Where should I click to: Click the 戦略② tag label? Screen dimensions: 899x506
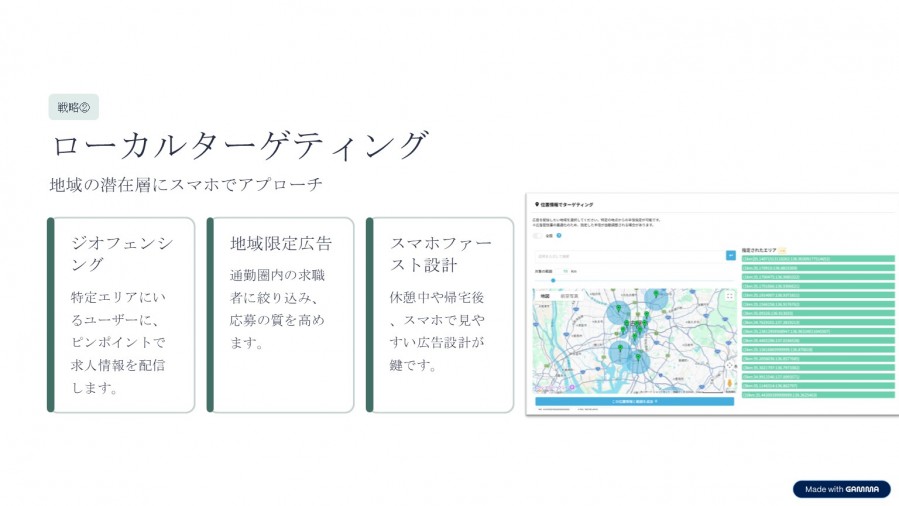pyautogui.click(x=73, y=107)
